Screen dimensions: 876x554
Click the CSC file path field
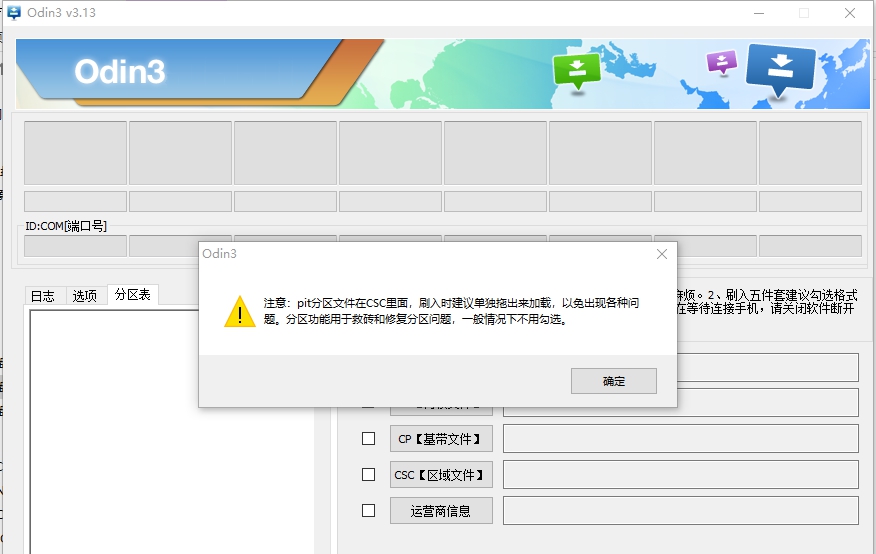point(680,474)
